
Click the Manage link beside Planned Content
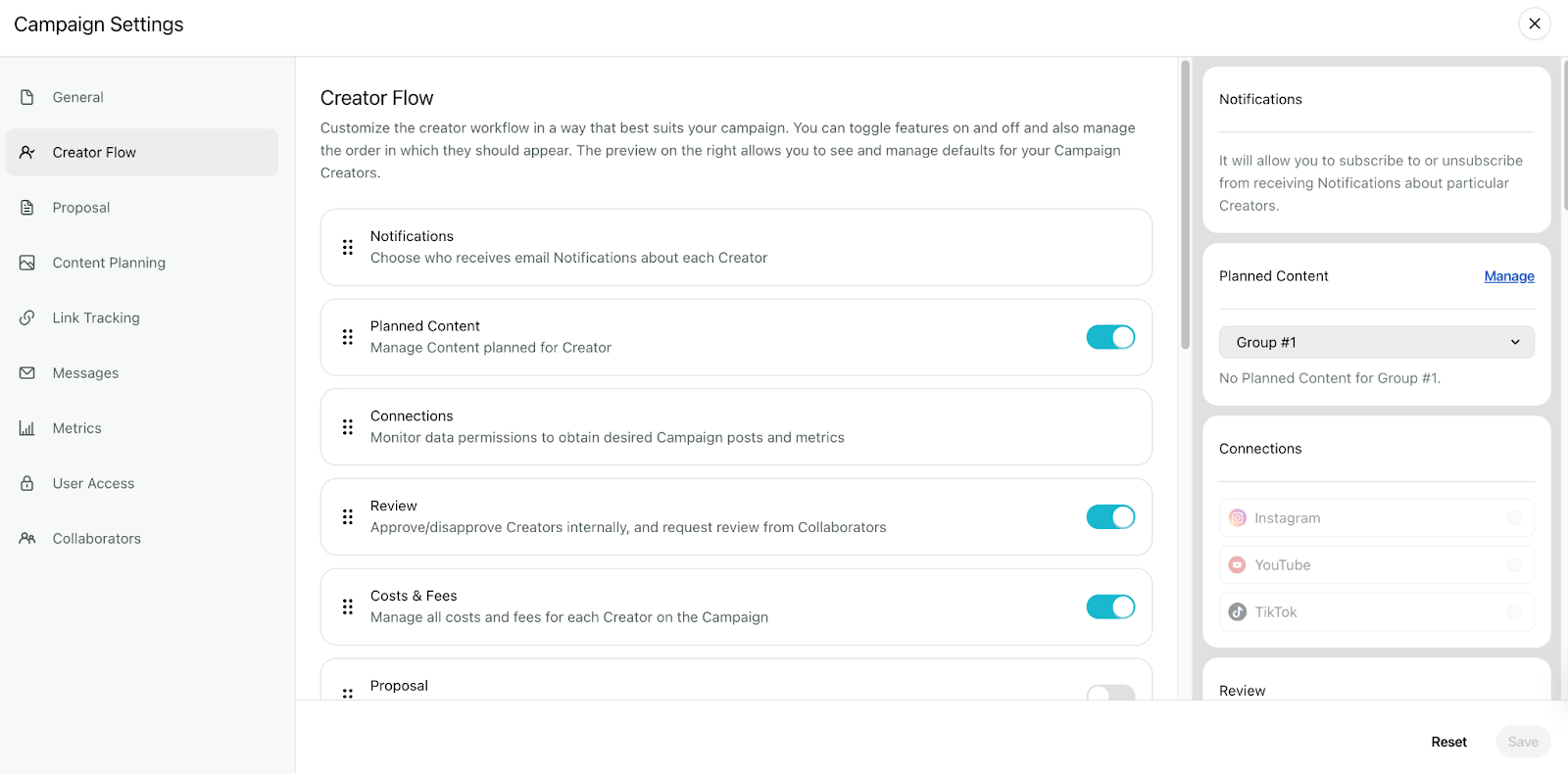1507,275
